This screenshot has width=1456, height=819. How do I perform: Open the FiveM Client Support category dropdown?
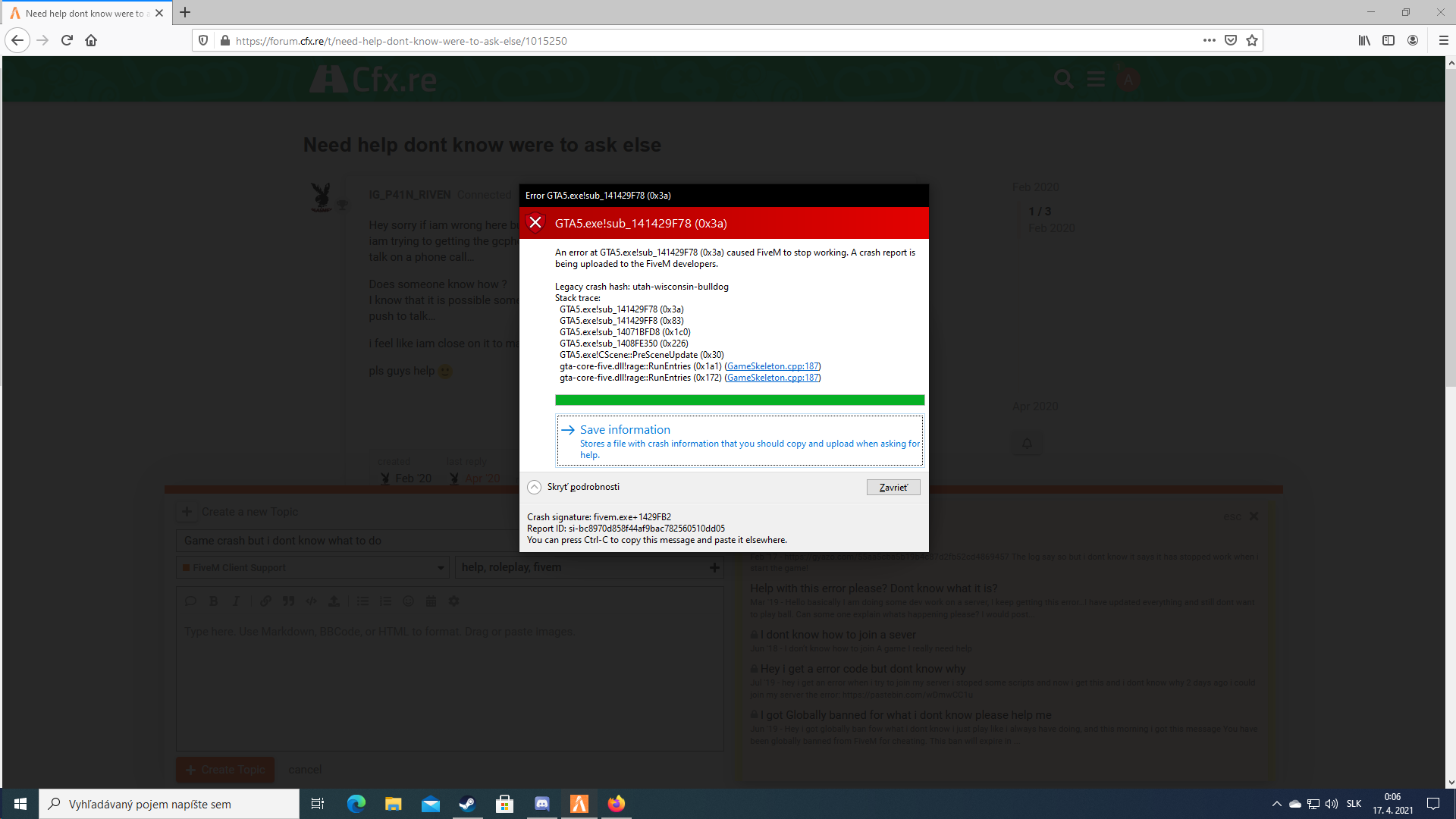tap(312, 567)
